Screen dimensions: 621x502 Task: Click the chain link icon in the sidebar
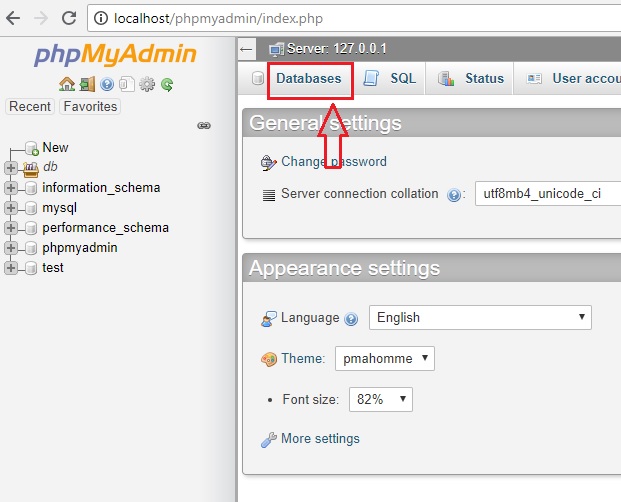coord(204,126)
